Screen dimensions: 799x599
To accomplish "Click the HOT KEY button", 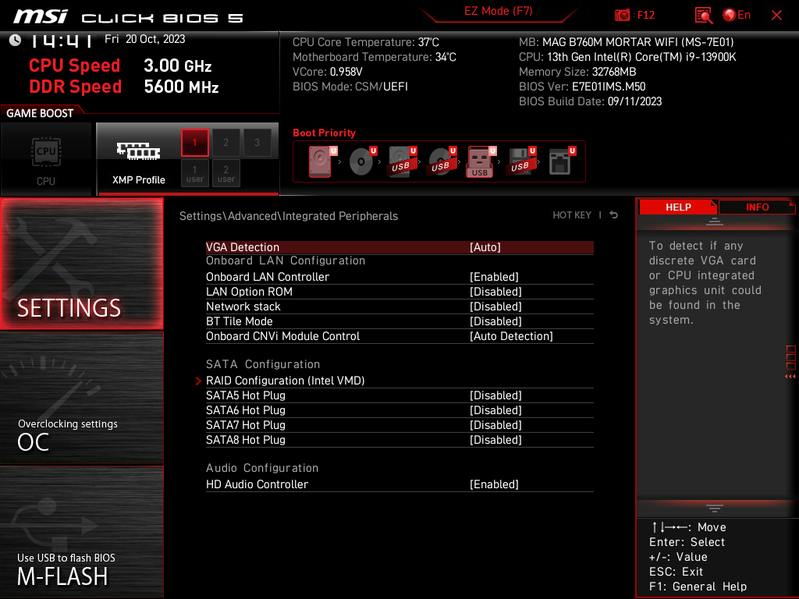I will [x=572, y=215].
